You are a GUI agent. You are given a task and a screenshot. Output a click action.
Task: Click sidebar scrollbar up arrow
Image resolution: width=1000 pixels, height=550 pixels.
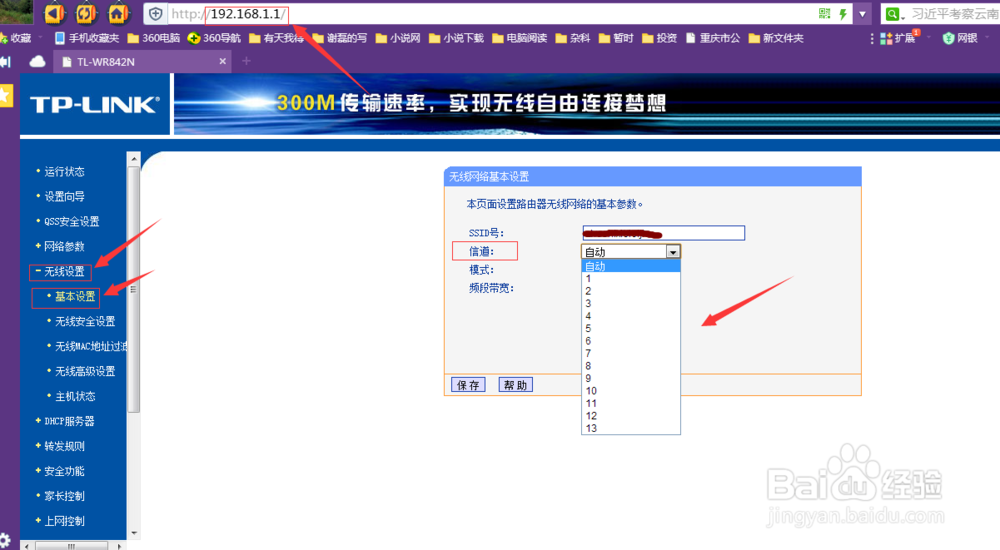(133, 158)
